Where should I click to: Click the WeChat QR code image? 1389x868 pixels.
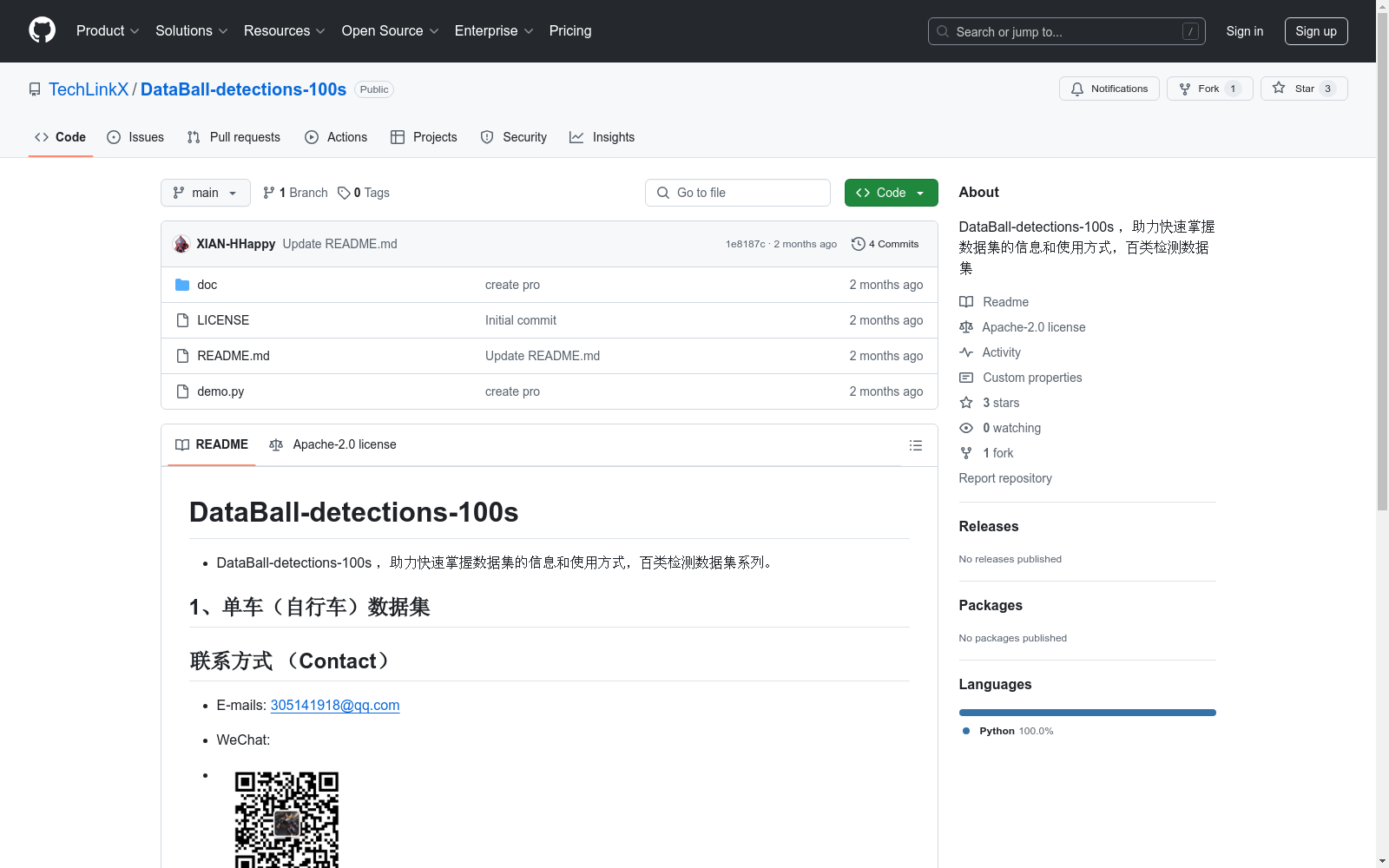point(286,819)
